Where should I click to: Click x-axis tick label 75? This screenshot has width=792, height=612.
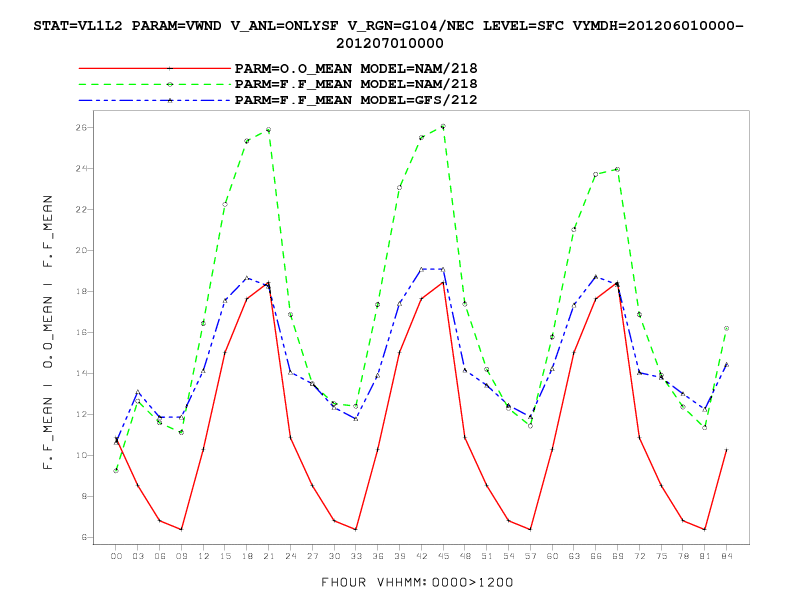pos(661,556)
